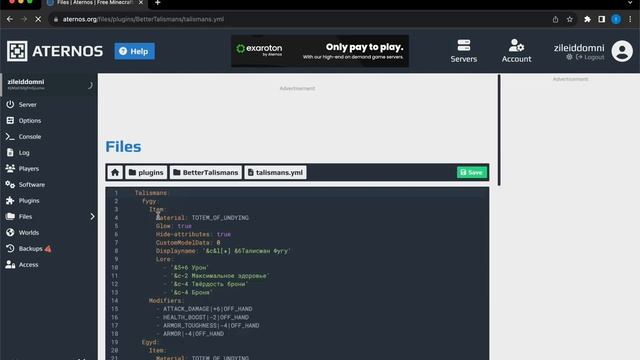Open the plugins folder breadcrumb
Viewport: 640px width, 360px height.
146,172
